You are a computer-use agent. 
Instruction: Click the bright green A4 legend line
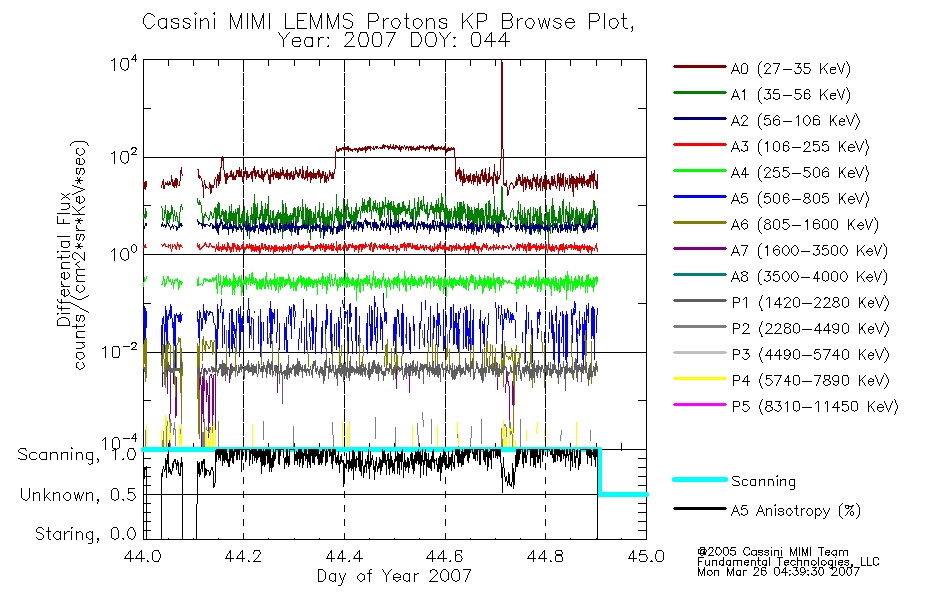pyautogui.click(x=699, y=171)
